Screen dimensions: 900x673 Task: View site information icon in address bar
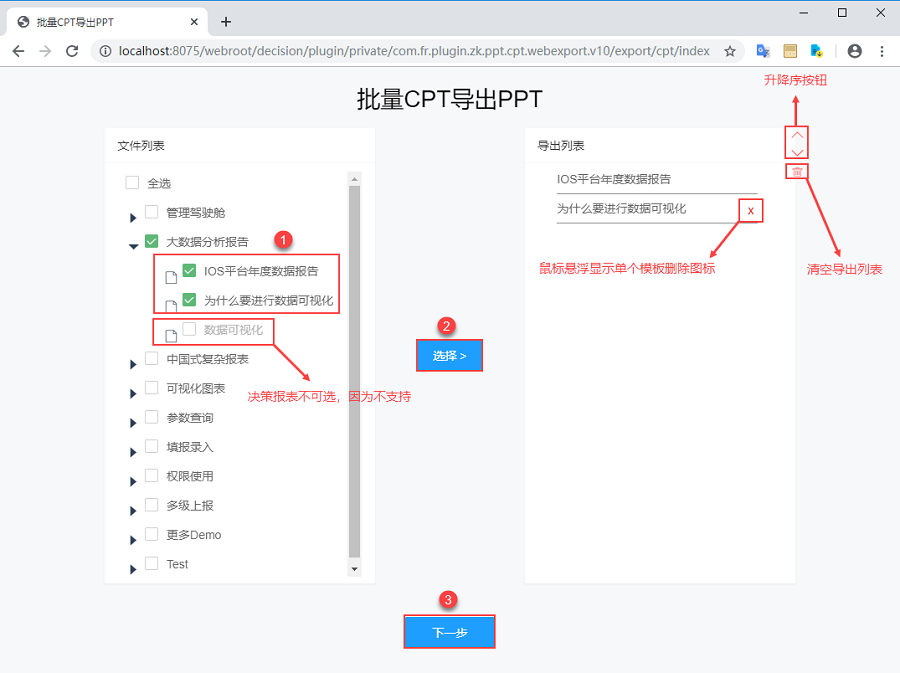[105, 51]
